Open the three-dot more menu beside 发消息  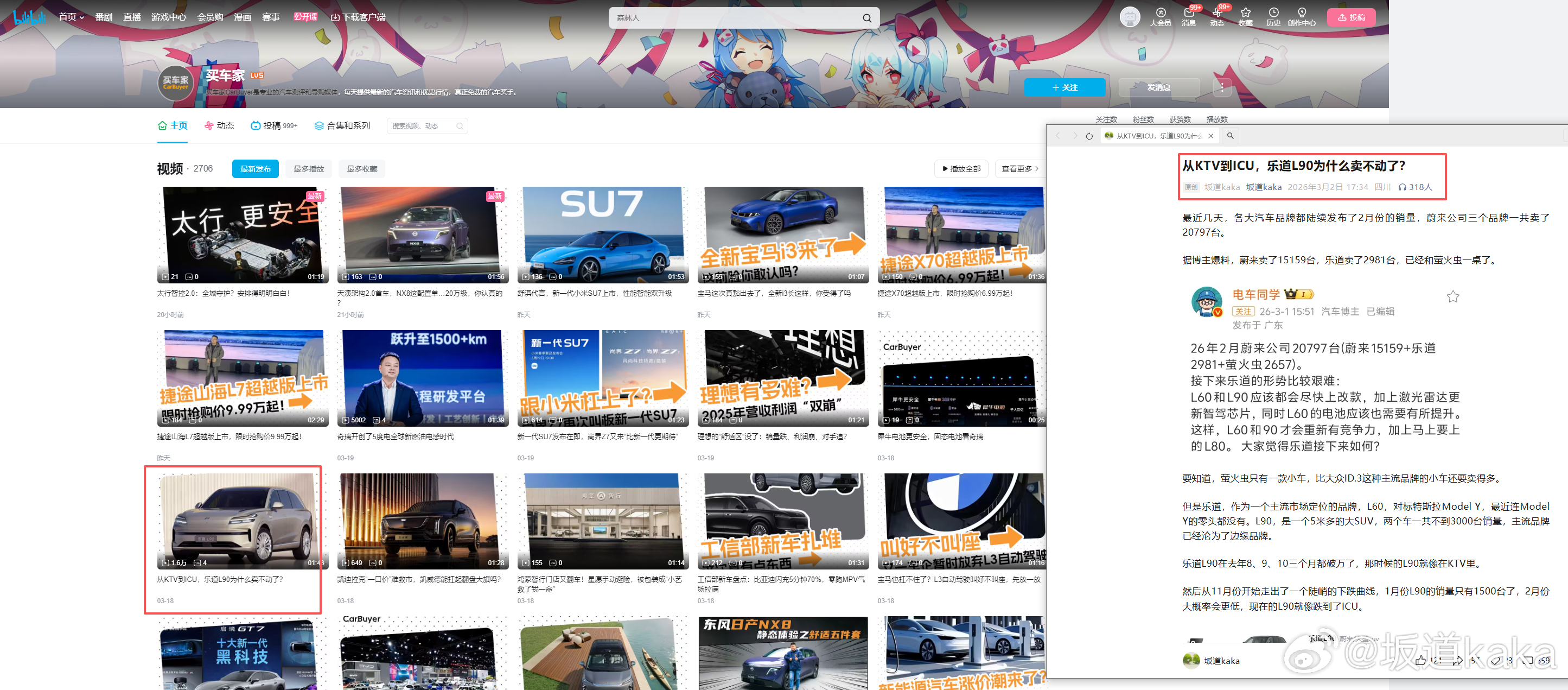tap(1222, 87)
